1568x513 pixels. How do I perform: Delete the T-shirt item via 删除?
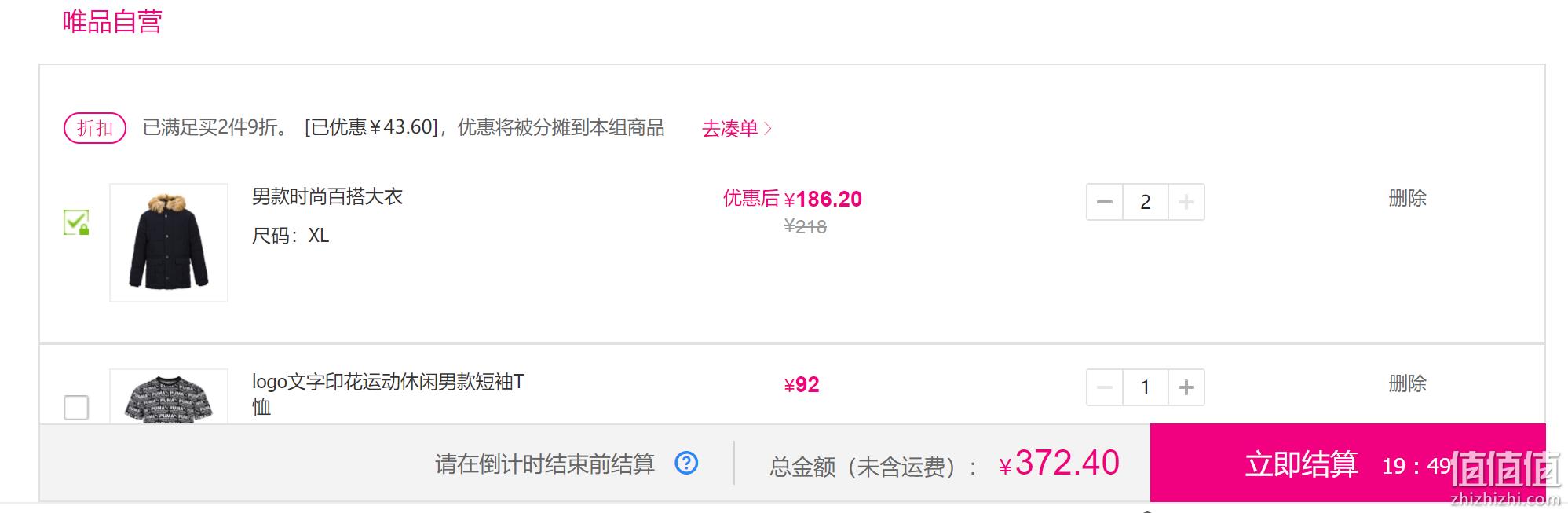(x=1407, y=383)
